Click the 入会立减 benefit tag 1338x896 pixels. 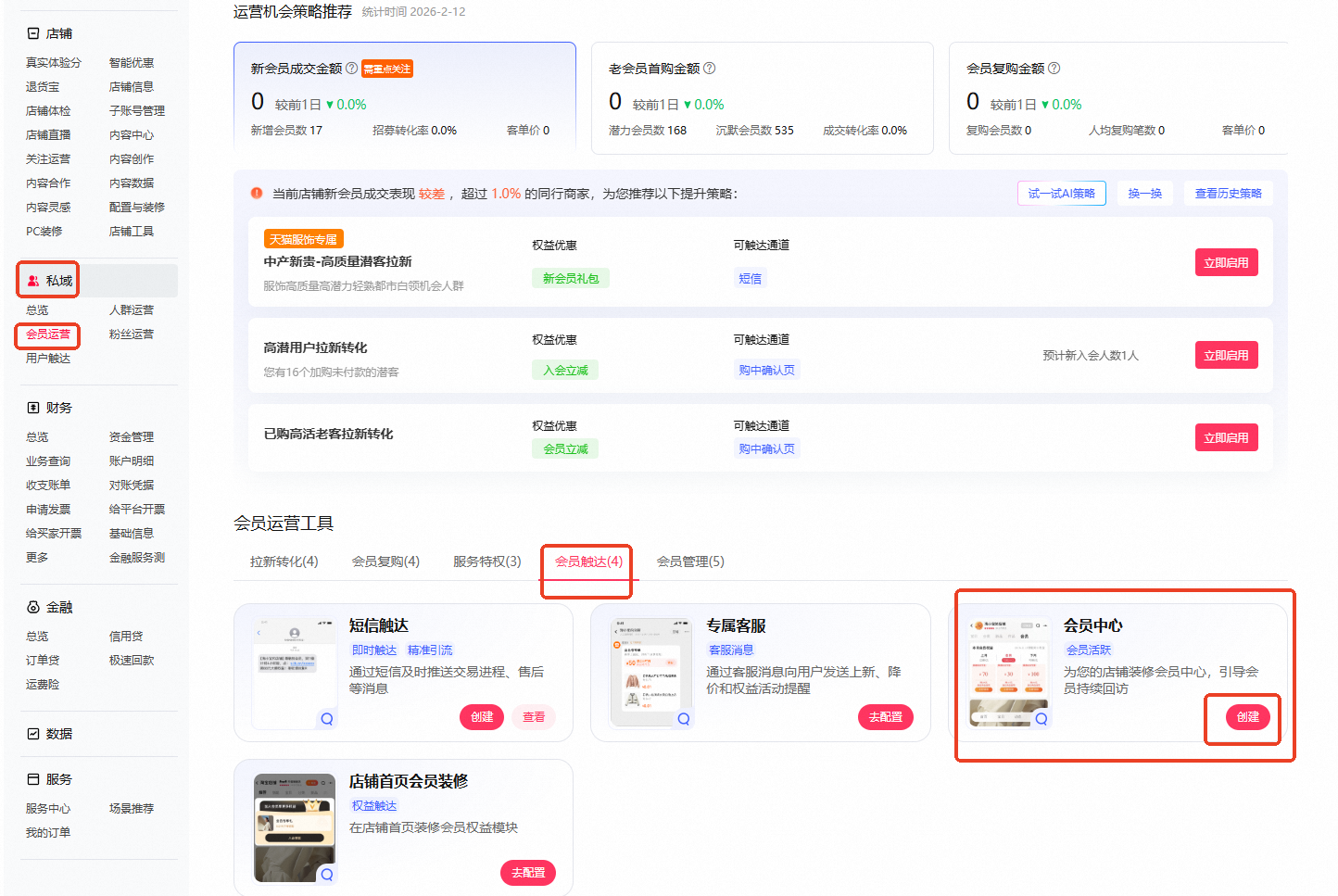tap(565, 371)
